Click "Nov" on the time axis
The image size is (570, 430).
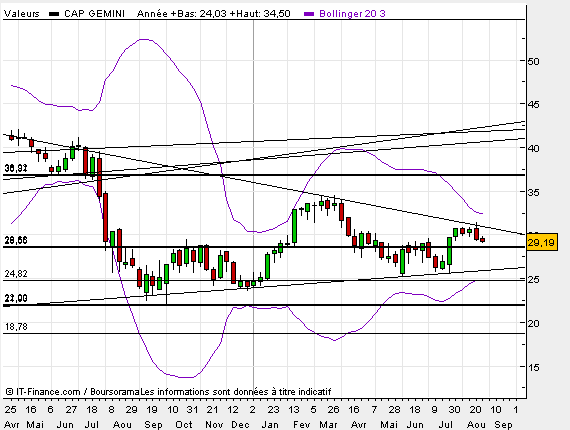coord(214,425)
